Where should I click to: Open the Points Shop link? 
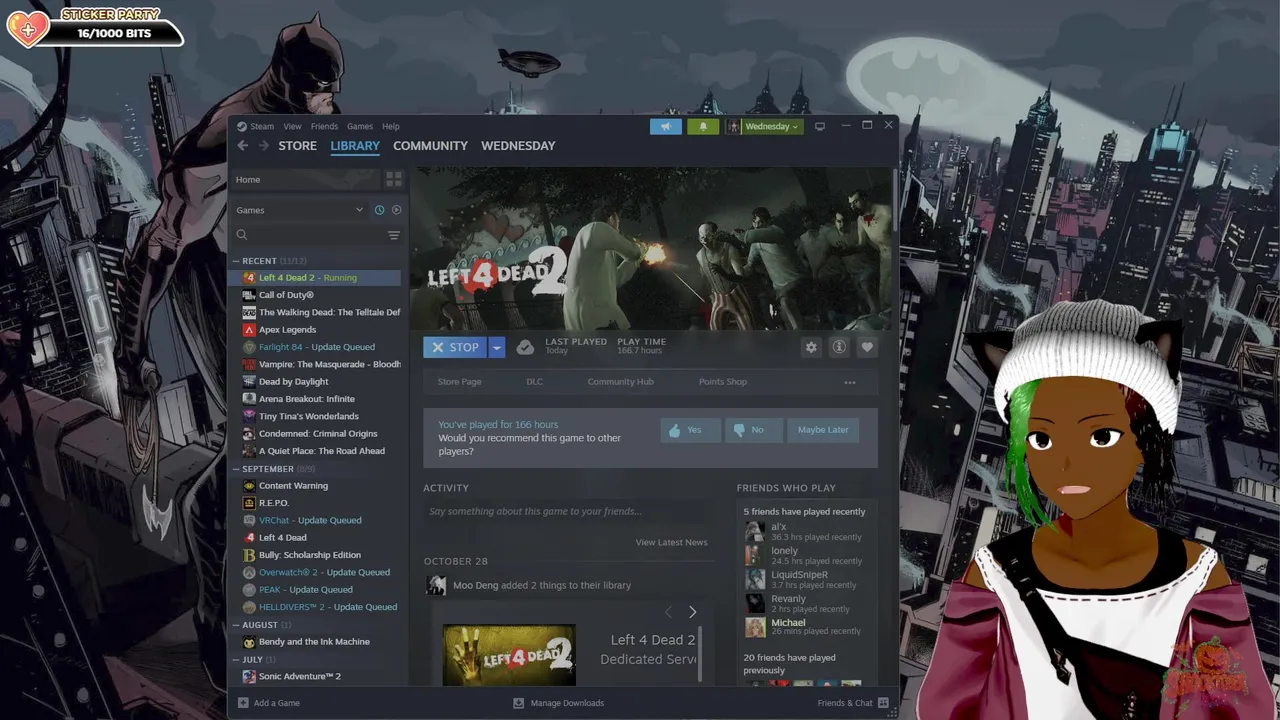723,382
